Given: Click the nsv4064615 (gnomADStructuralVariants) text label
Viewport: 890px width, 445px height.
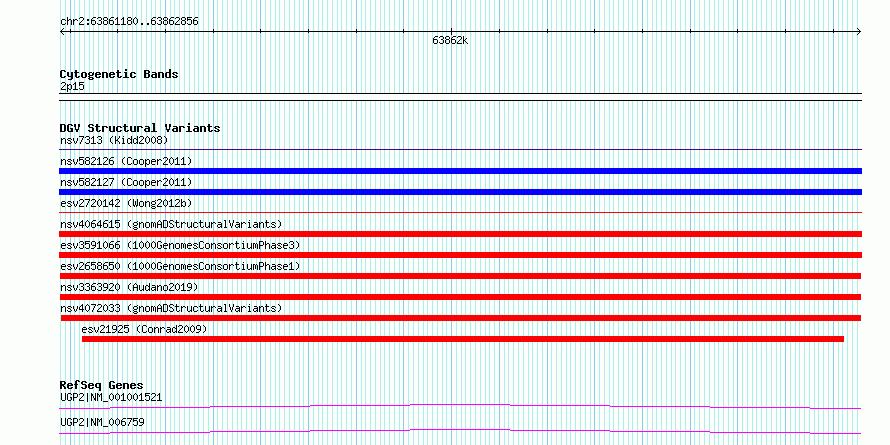Looking at the screenshot, I should coord(171,224).
